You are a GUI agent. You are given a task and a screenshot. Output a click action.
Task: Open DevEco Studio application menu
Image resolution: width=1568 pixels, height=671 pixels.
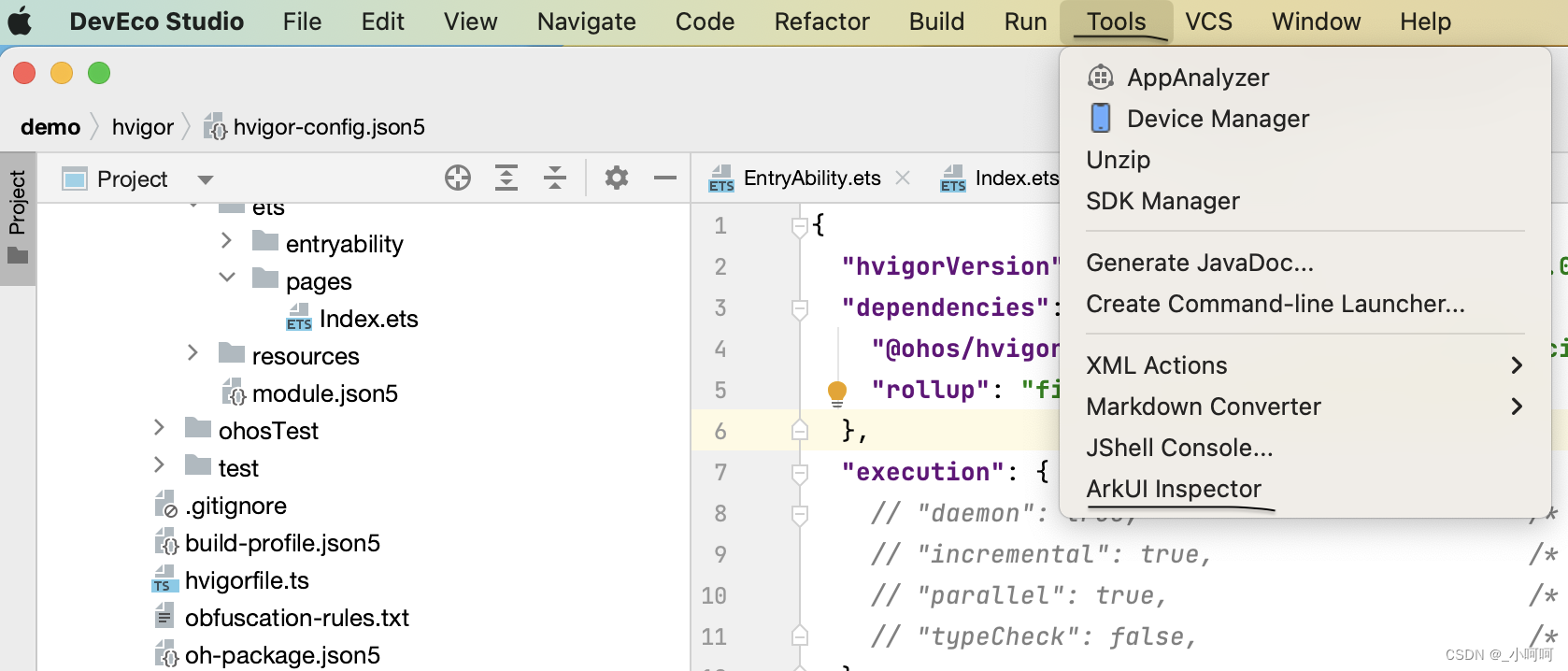(156, 21)
